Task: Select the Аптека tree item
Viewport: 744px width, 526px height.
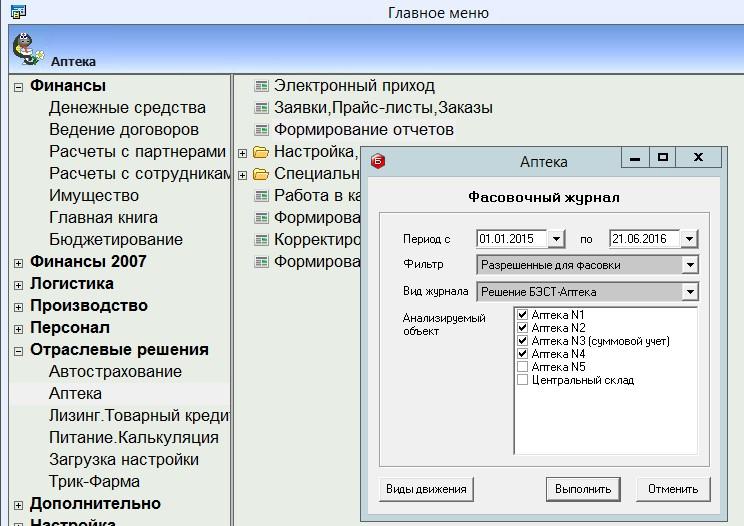Action: pos(75,393)
